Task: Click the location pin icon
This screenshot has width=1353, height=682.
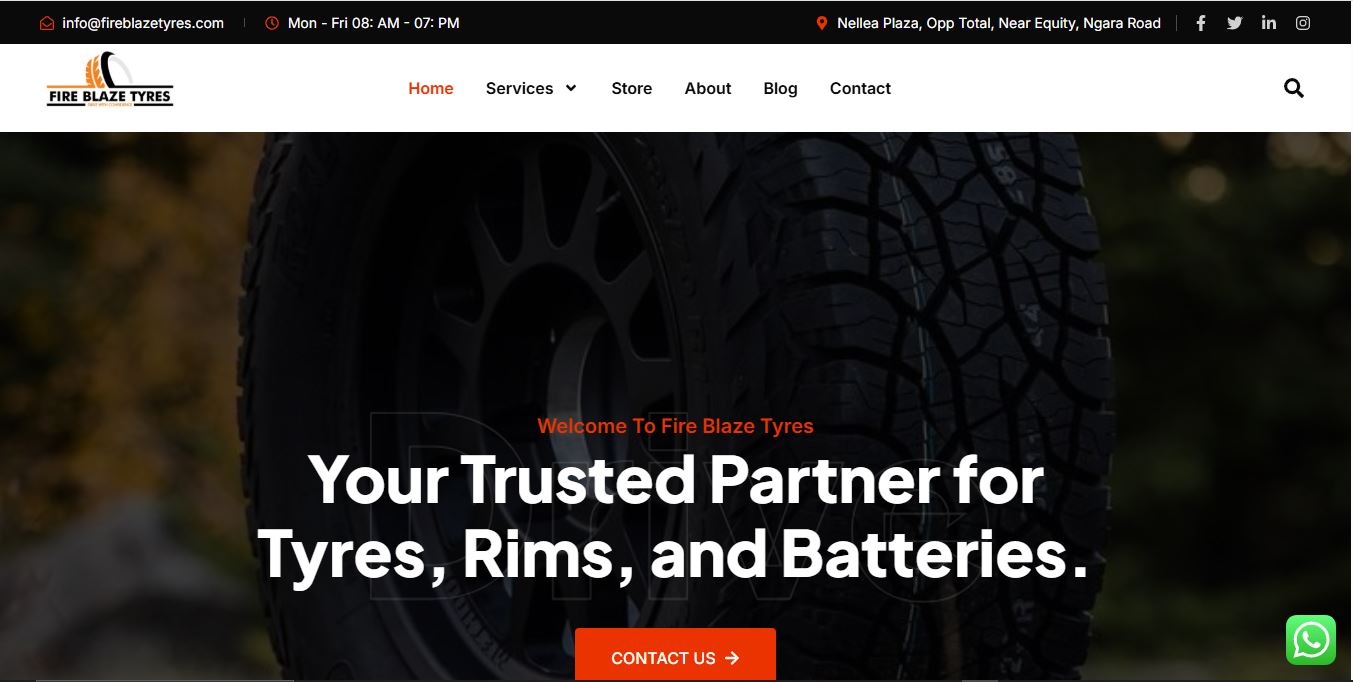Action: [x=822, y=23]
